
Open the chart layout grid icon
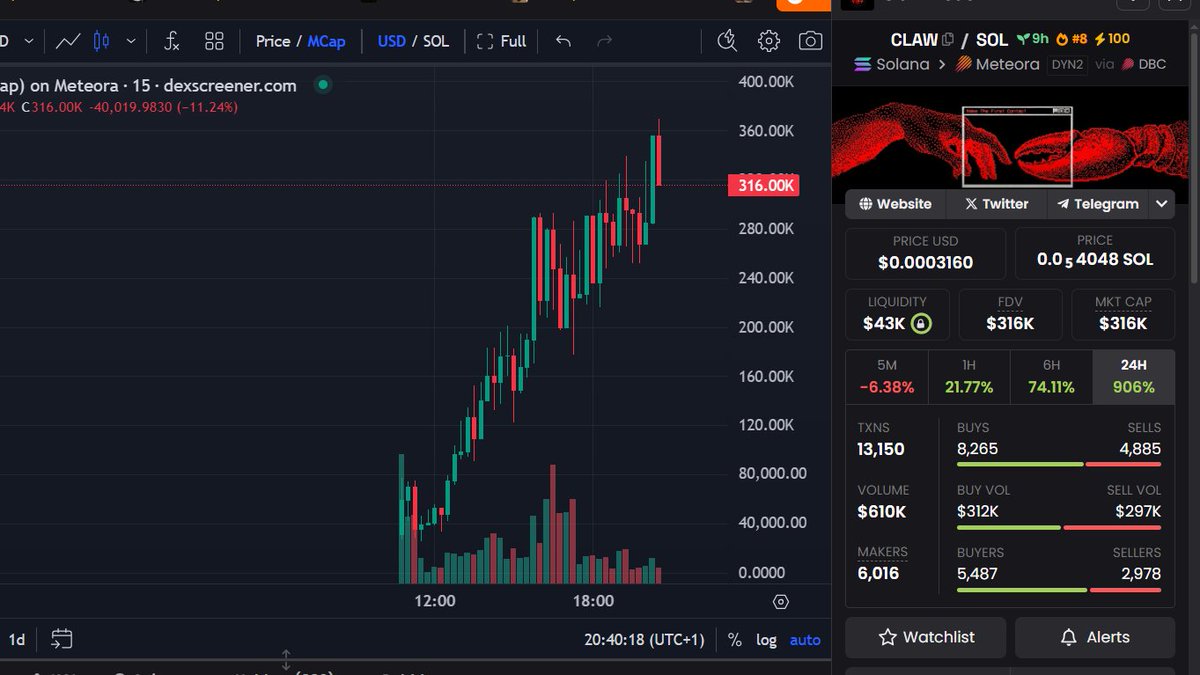pos(214,41)
